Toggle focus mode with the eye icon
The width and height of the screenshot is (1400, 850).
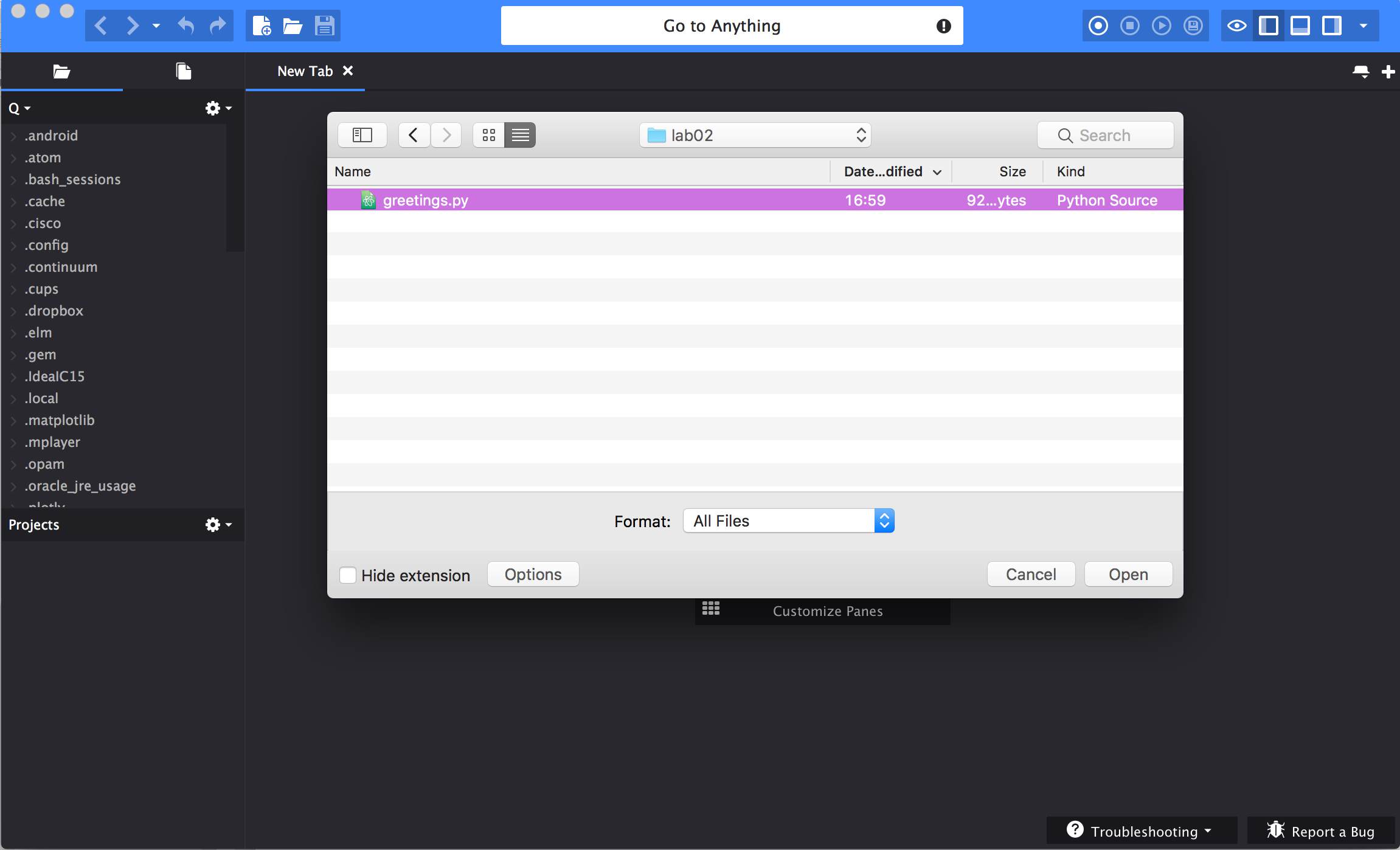tap(1236, 26)
